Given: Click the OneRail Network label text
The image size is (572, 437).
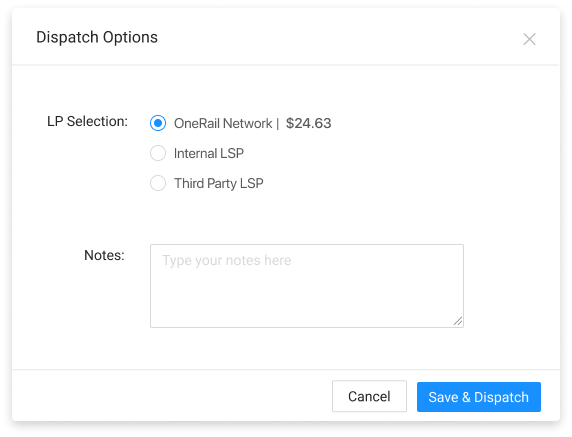Looking at the screenshot, I should [223, 123].
